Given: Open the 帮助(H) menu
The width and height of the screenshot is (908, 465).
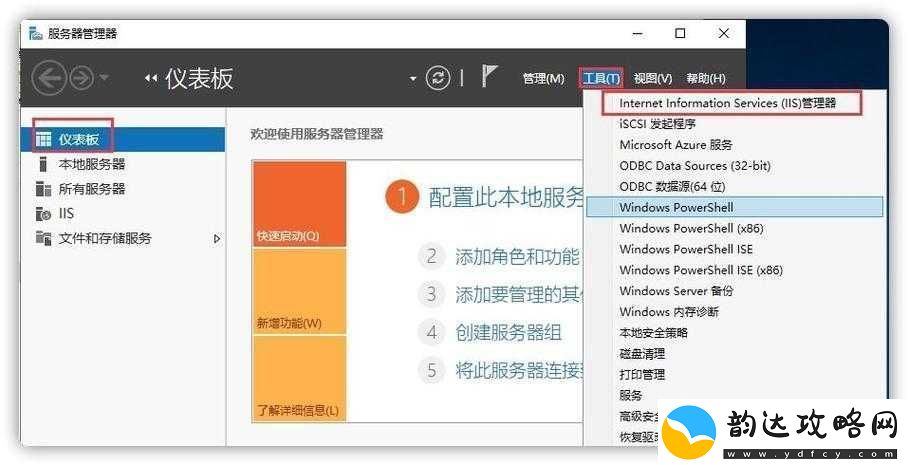Looking at the screenshot, I should click(706, 78).
